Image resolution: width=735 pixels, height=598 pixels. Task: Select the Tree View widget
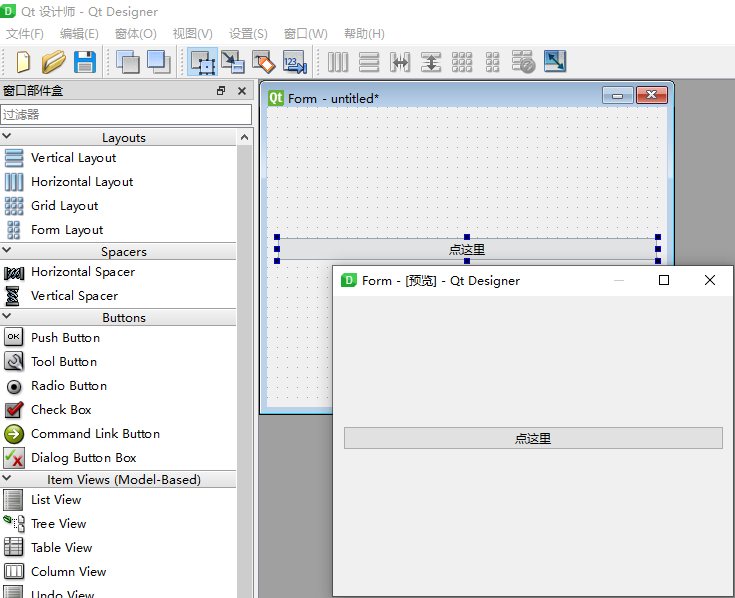119,523
